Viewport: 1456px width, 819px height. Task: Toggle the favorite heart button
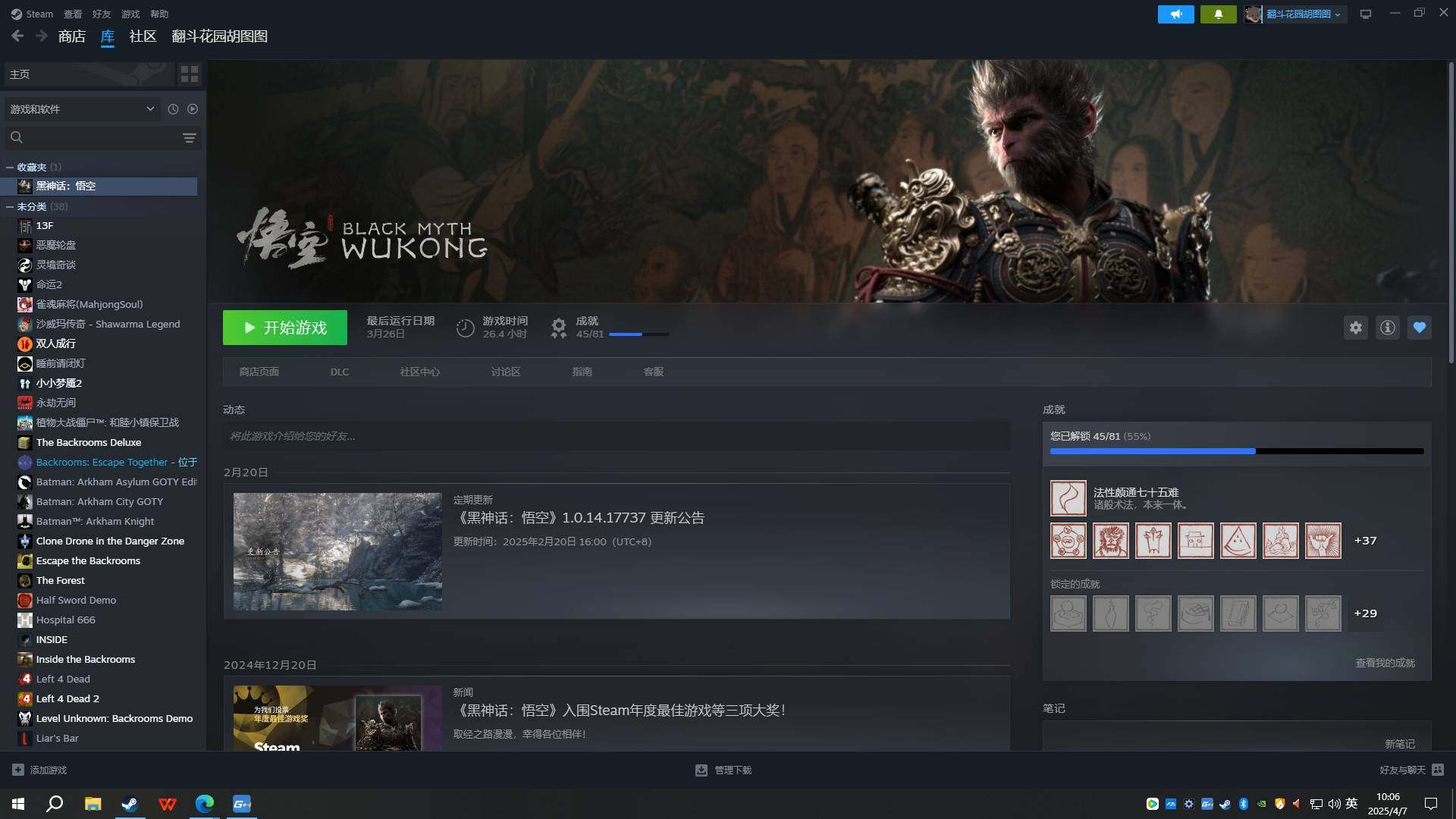coord(1419,328)
